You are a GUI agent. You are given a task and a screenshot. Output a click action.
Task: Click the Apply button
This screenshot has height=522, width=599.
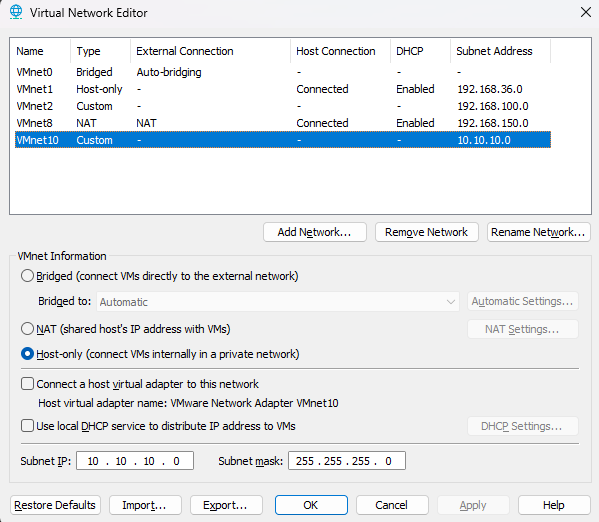(x=473, y=505)
